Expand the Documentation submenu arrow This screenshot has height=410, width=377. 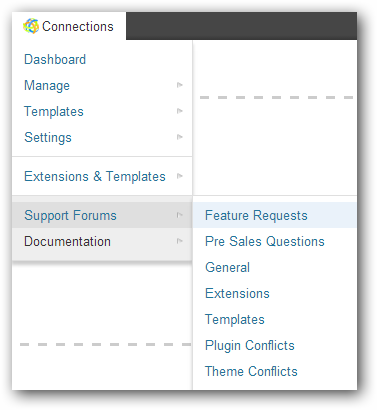180,241
